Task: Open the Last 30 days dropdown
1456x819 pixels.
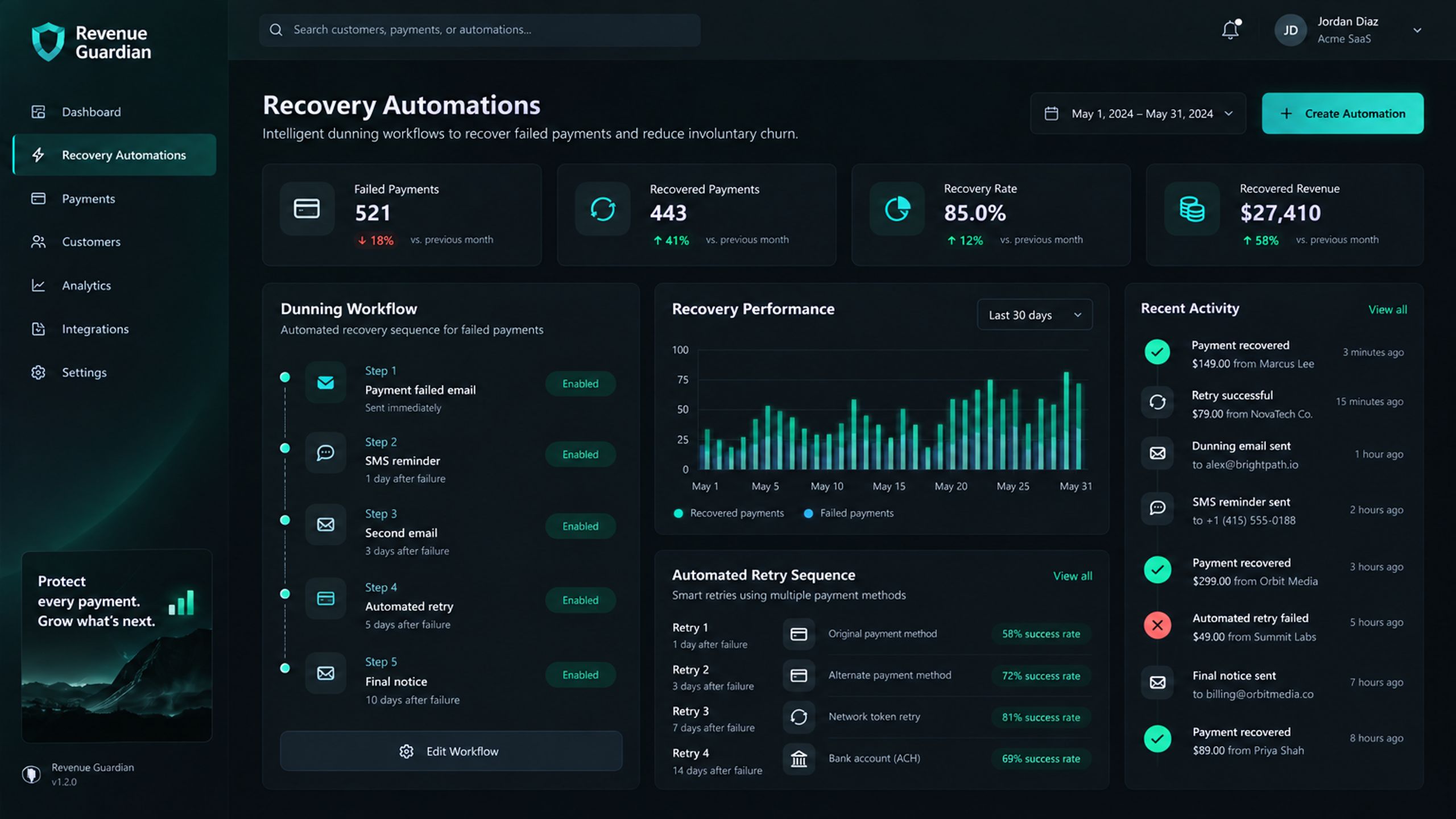Action: [x=1035, y=315]
